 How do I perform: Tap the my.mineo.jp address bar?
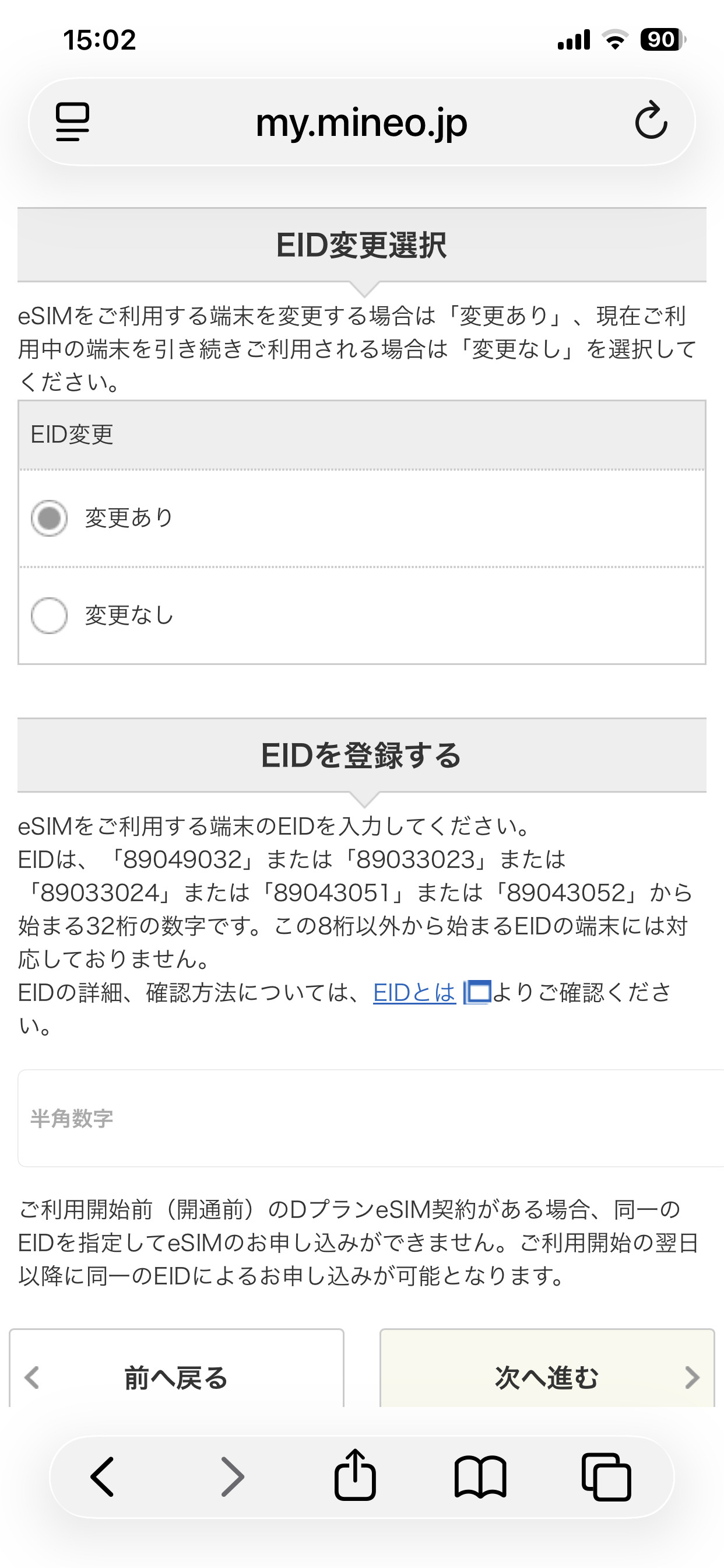(361, 122)
